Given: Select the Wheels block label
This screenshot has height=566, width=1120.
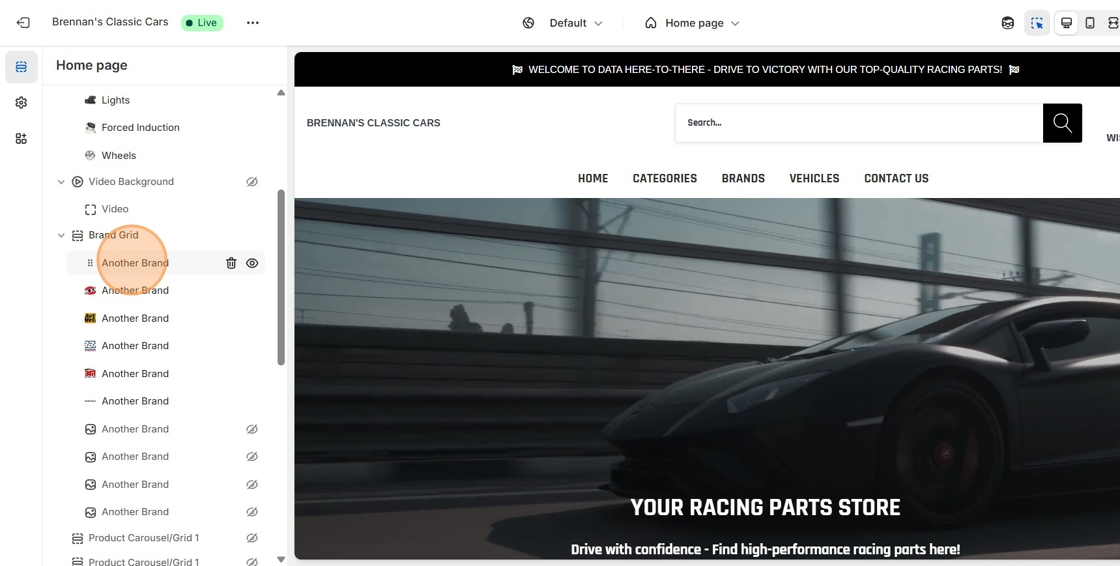Looking at the screenshot, I should point(119,155).
